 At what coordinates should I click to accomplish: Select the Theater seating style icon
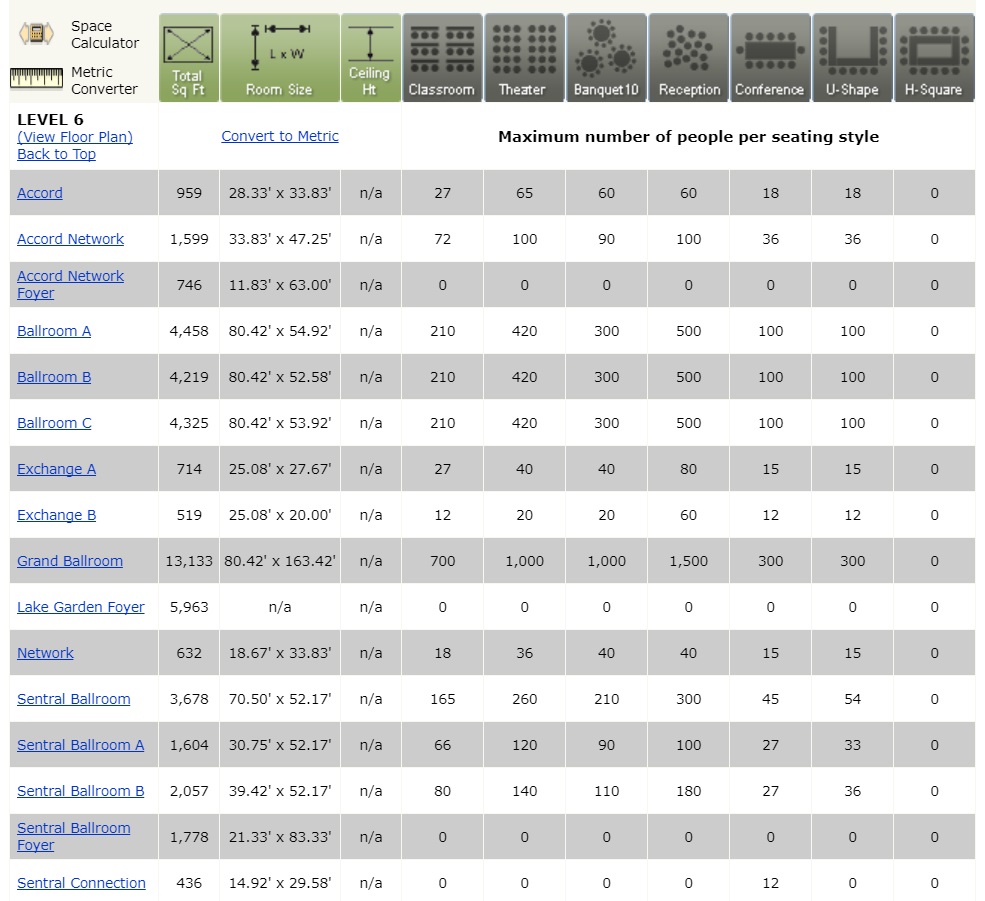pos(525,58)
